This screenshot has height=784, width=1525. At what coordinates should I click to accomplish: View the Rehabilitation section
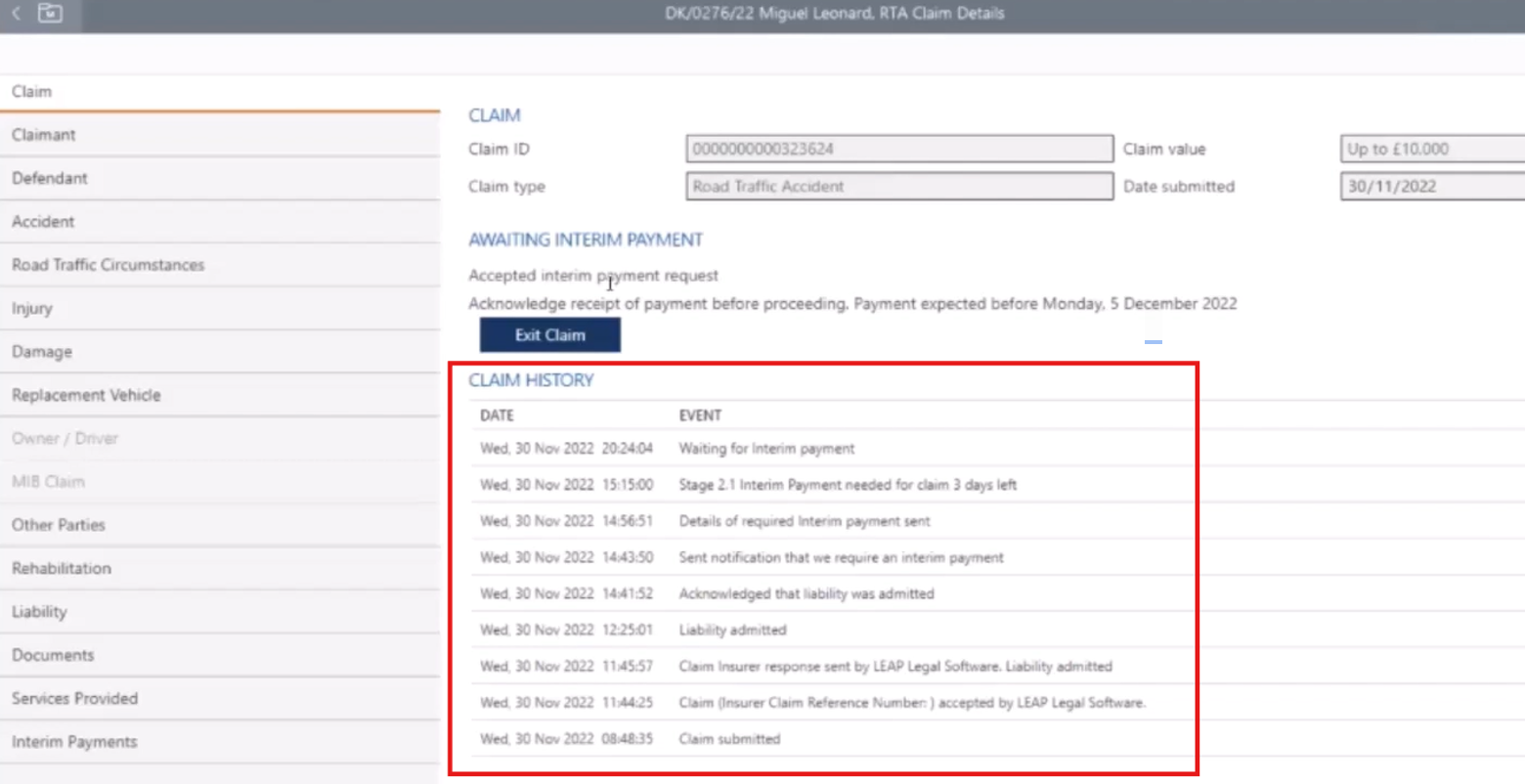click(x=62, y=568)
